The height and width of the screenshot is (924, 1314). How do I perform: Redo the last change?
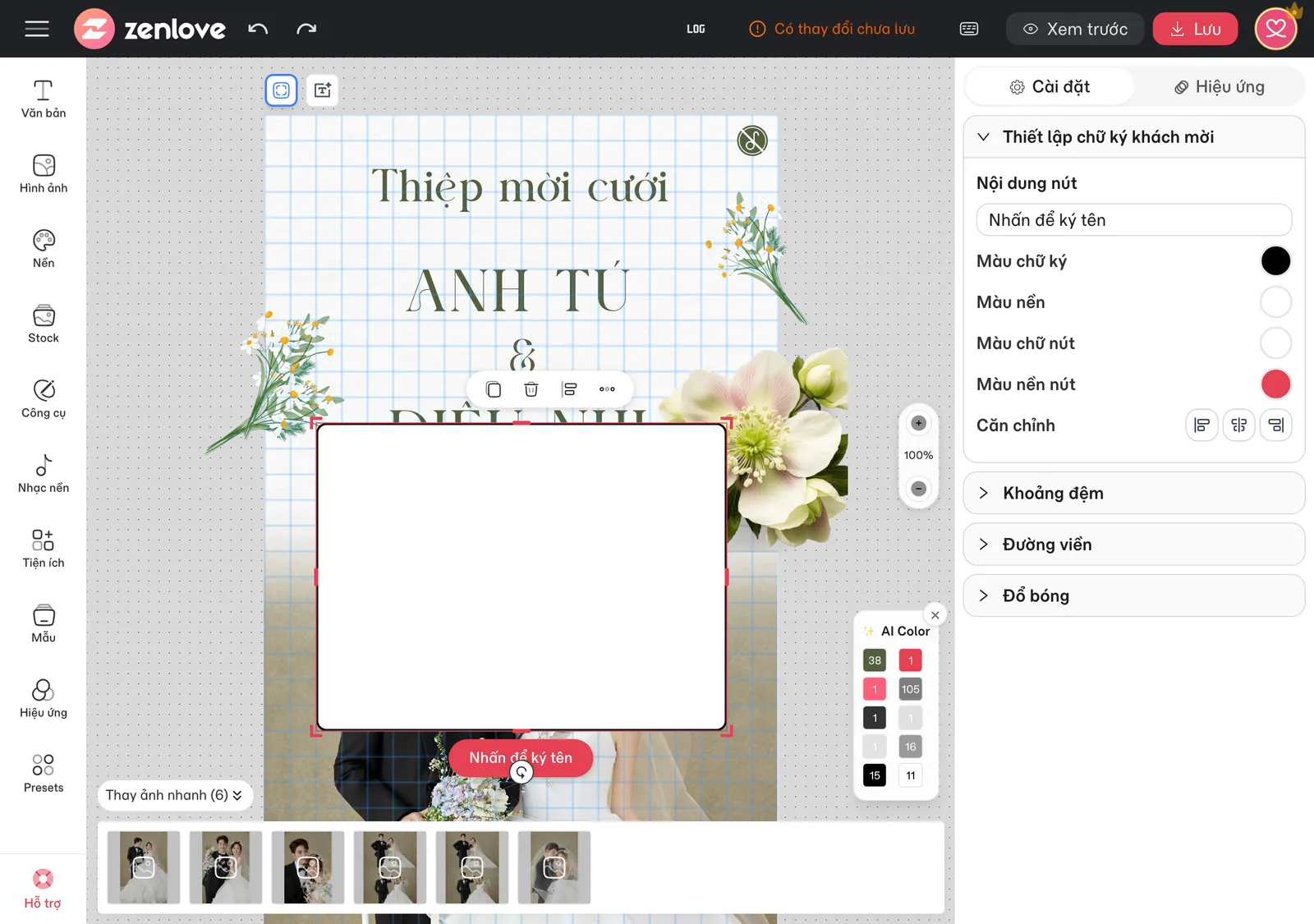[306, 29]
